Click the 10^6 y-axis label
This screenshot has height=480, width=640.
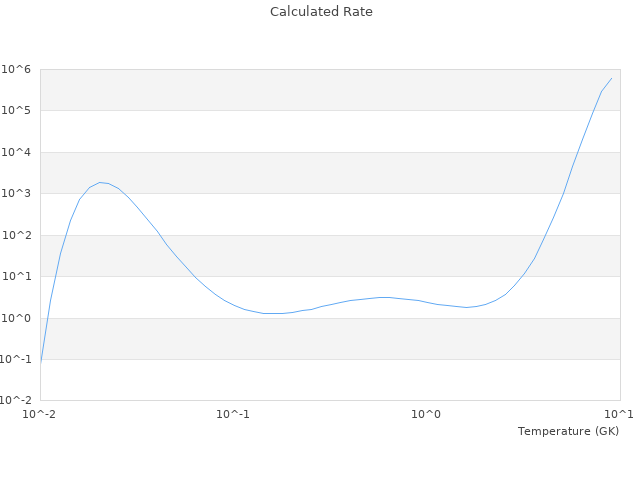[17, 69]
